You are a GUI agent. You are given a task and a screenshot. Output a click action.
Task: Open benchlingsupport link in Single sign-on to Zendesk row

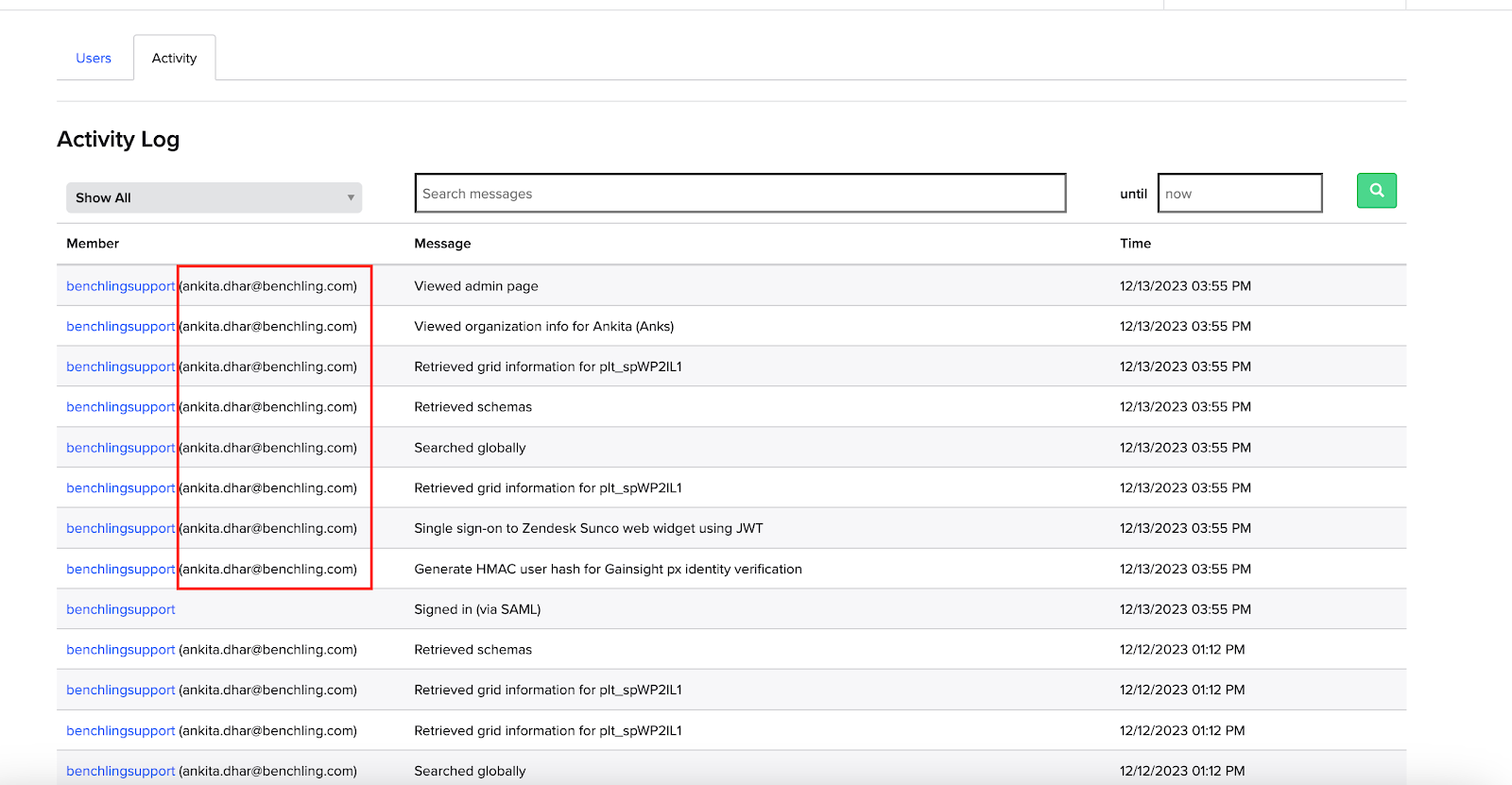click(121, 529)
